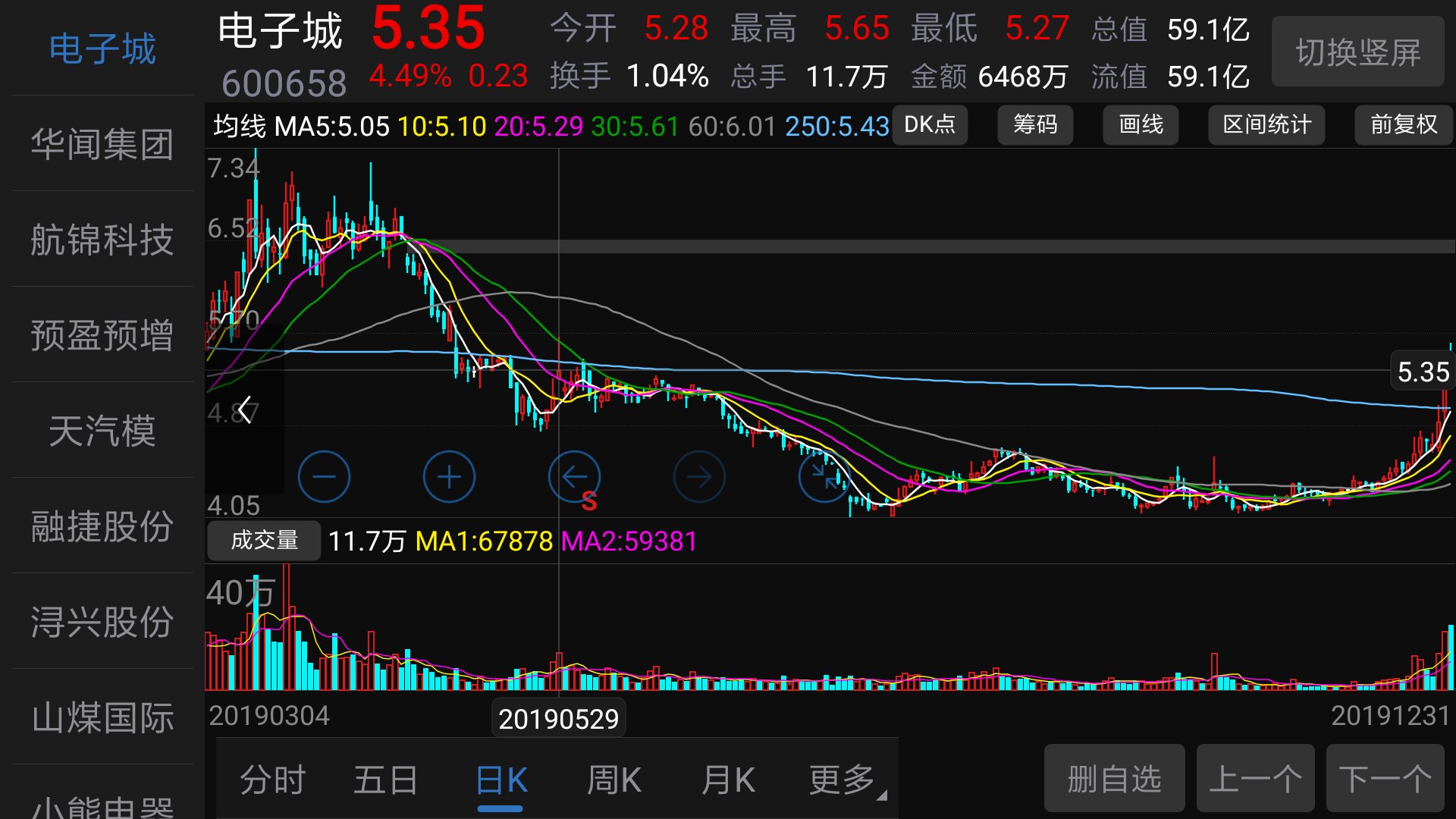Tap the 5.35 current price tag
The image size is (1456, 819).
point(1423,372)
